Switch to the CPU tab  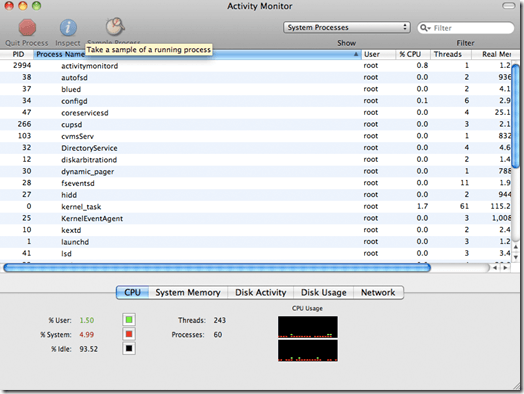[x=132, y=292]
